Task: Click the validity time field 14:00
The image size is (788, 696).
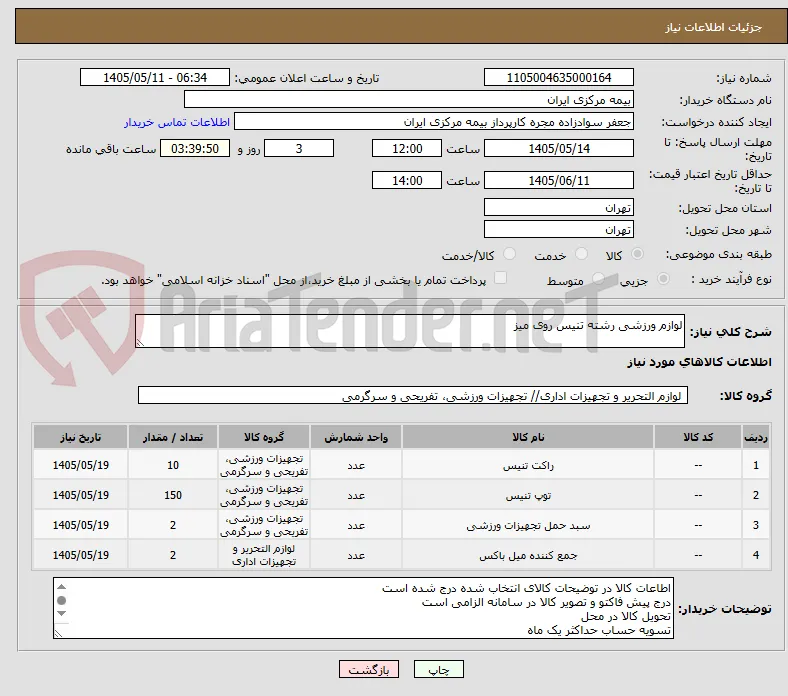Action: pyautogui.click(x=407, y=180)
